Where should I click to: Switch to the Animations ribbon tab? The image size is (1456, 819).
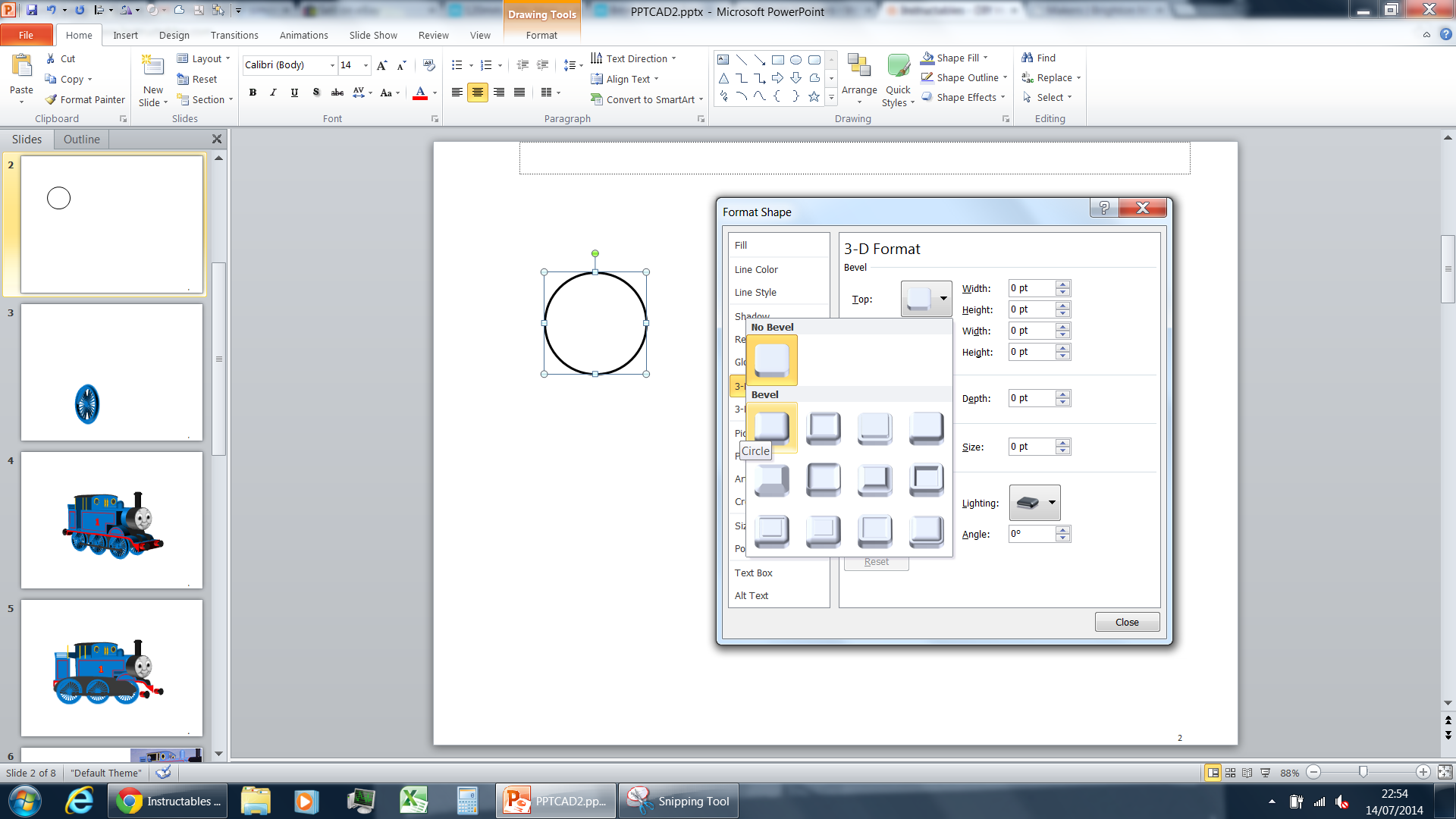[x=303, y=35]
